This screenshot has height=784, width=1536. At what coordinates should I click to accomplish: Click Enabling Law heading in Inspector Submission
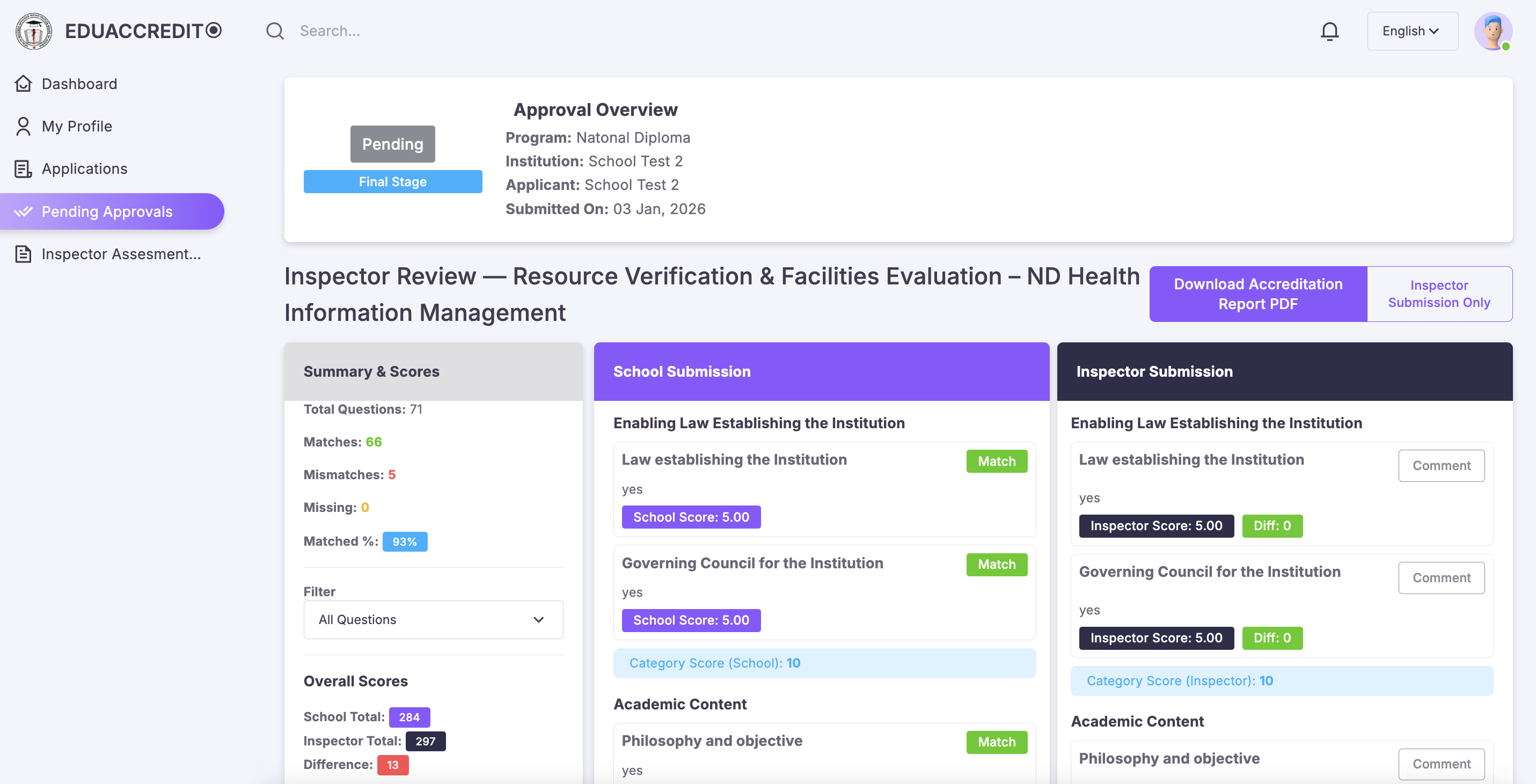coord(1216,423)
